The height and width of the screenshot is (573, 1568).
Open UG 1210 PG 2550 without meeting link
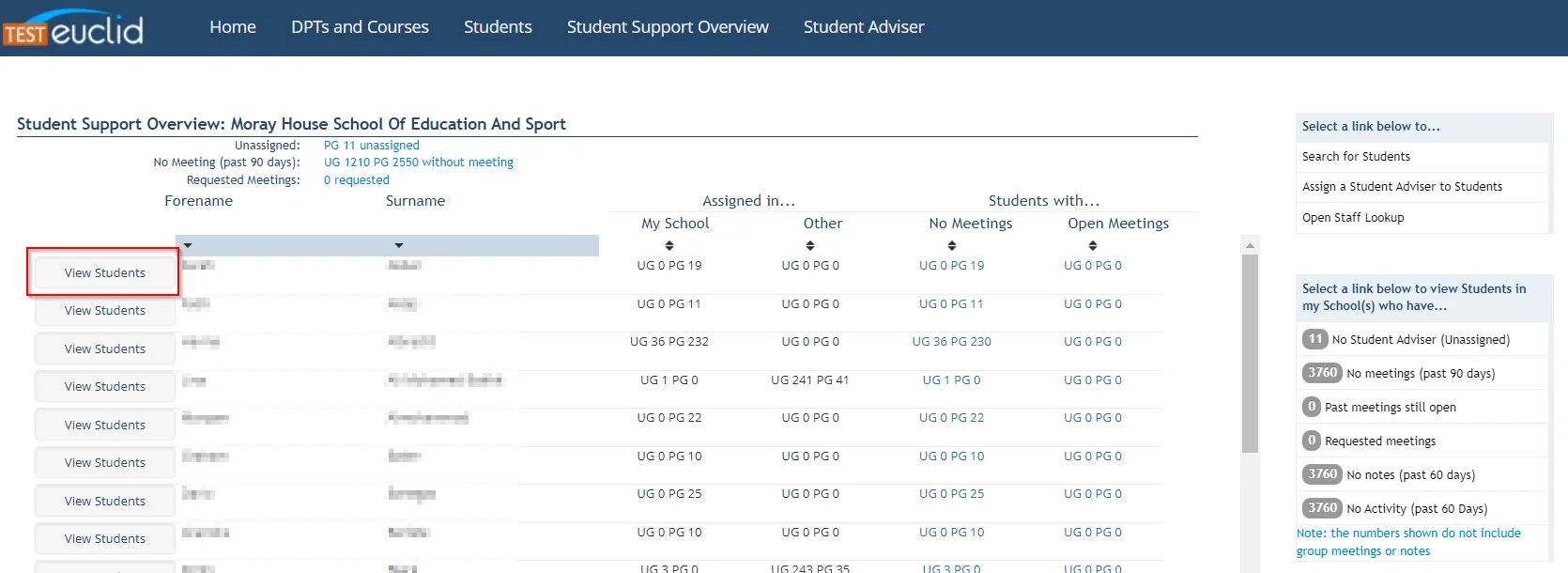[419, 163]
